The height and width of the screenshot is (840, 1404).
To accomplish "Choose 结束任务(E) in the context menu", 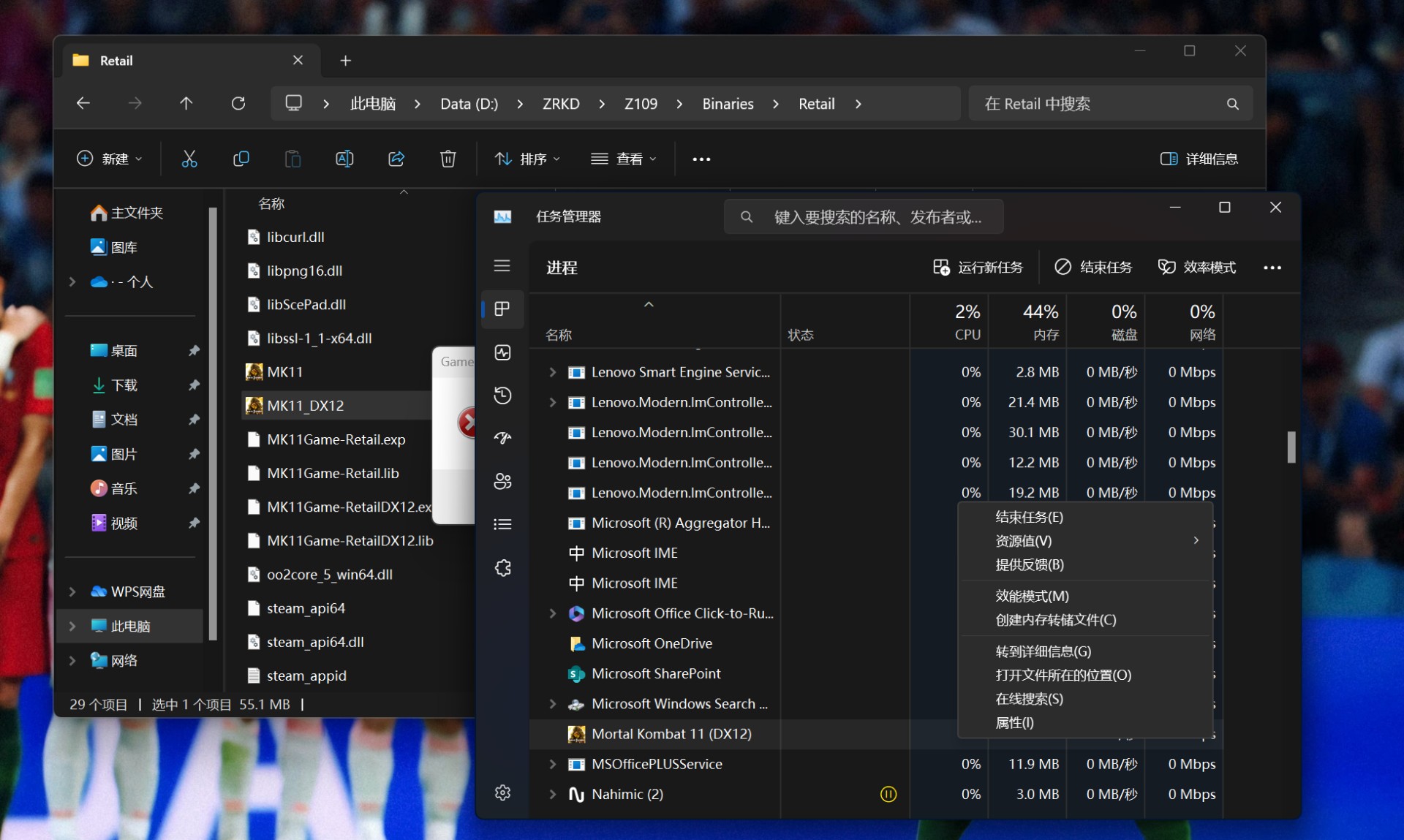I will (1085, 517).
